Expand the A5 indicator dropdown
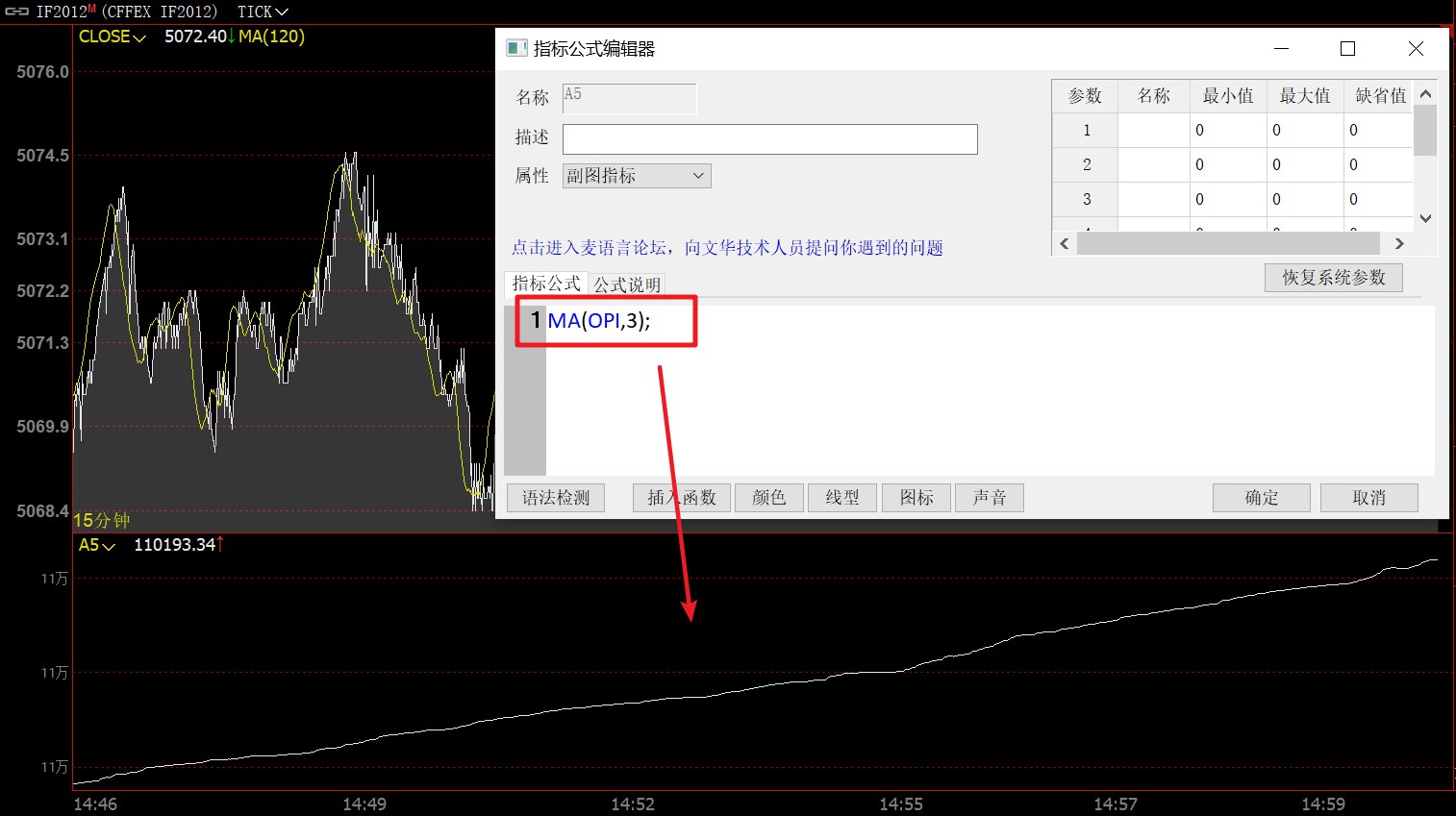Image resolution: width=1456 pixels, height=816 pixels. tap(96, 545)
